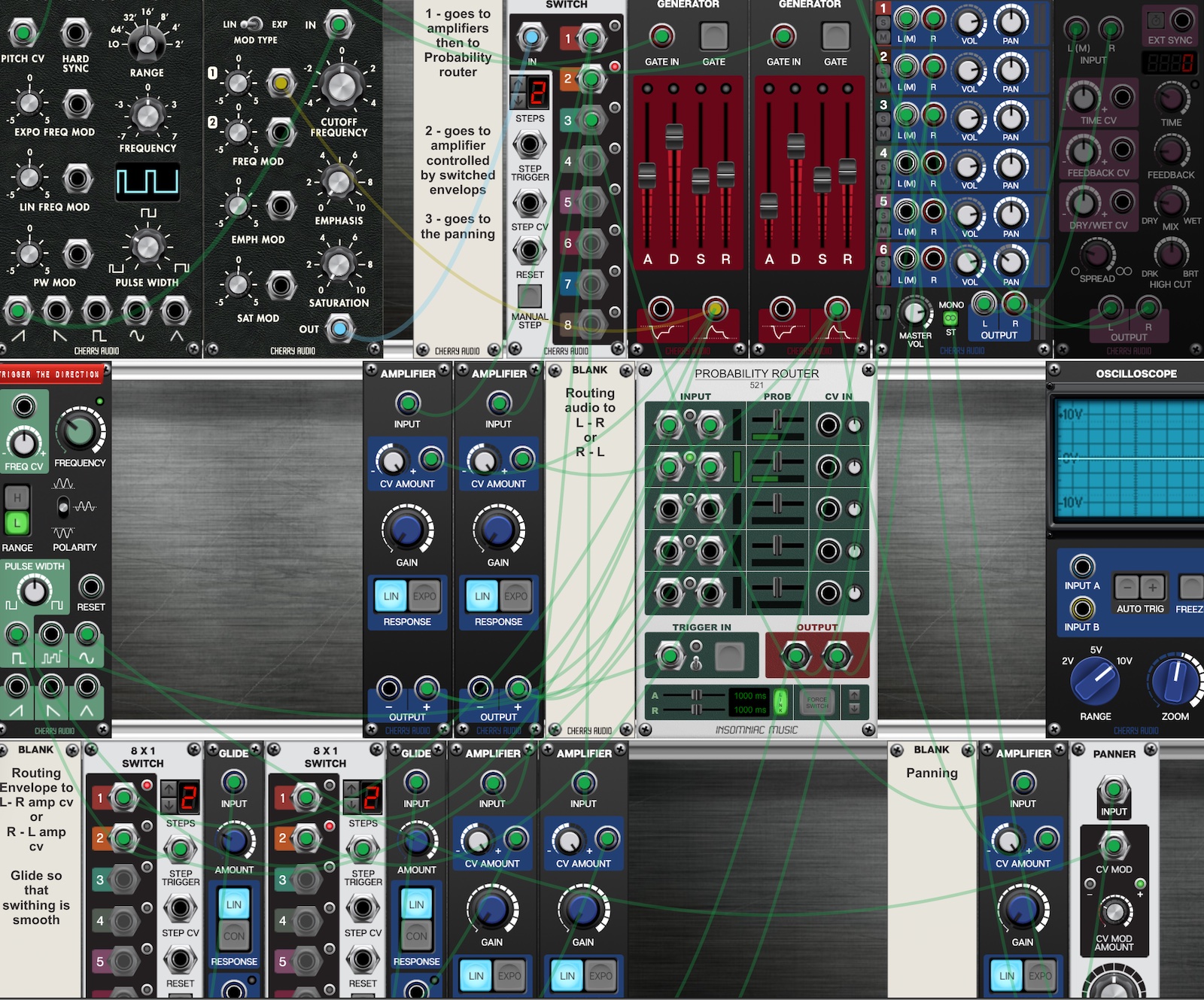Click the top oscillator triangle wave output jack
This screenshot has height=1000, width=1204.
click(x=175, y=310)
